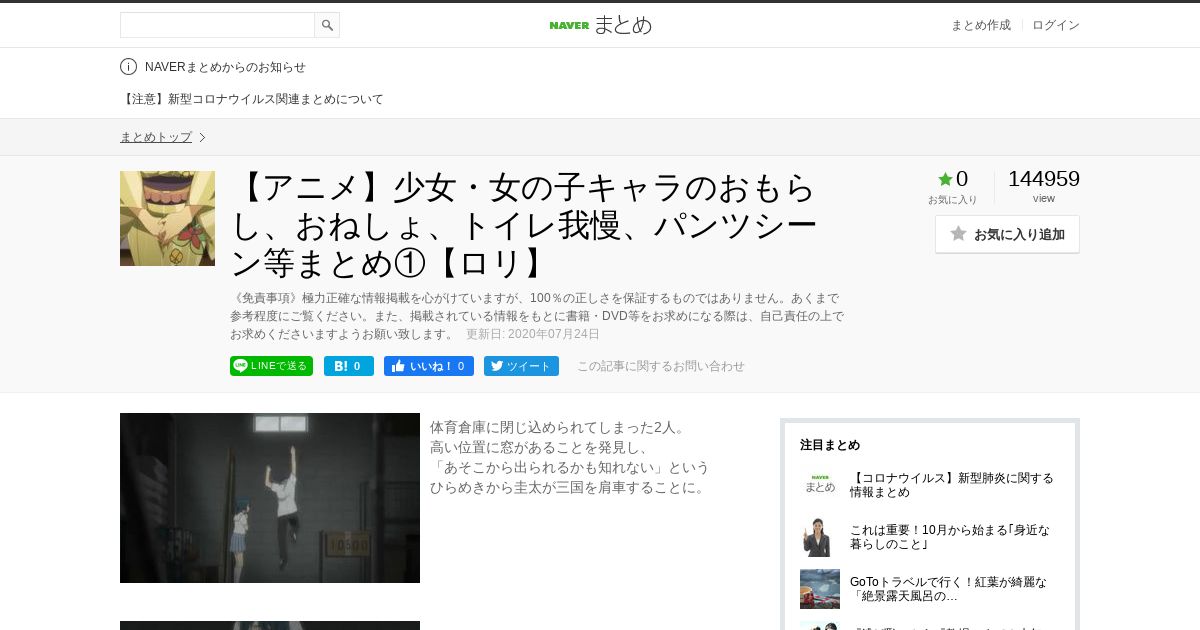Click the woman thumbnail beside これは重要 article

(x=820, y=537)
